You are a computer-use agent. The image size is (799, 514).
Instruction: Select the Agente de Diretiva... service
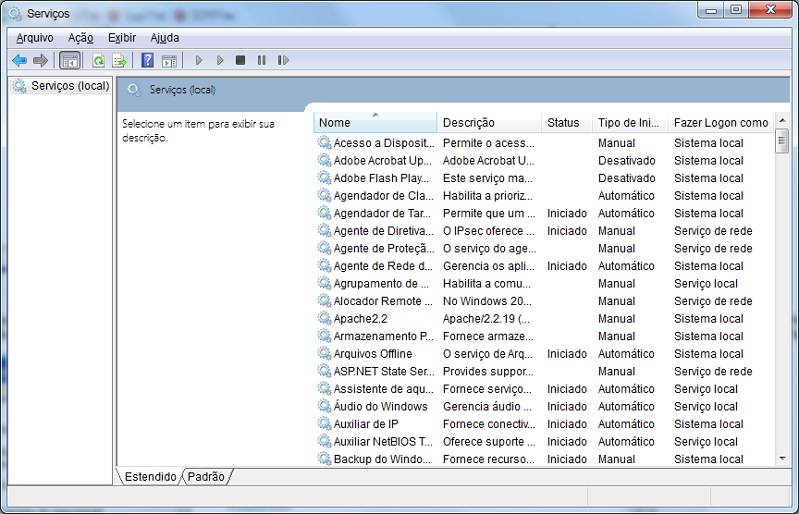click(x=543, y=231)
